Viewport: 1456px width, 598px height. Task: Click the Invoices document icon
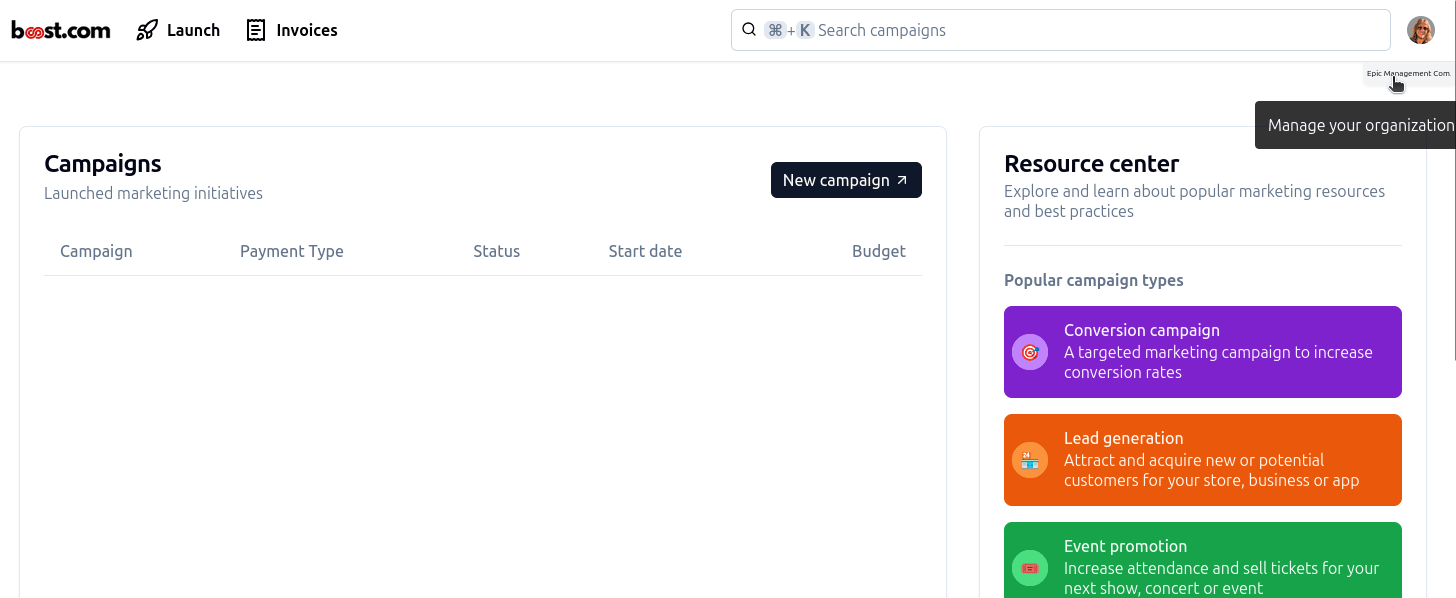(254, 30)
